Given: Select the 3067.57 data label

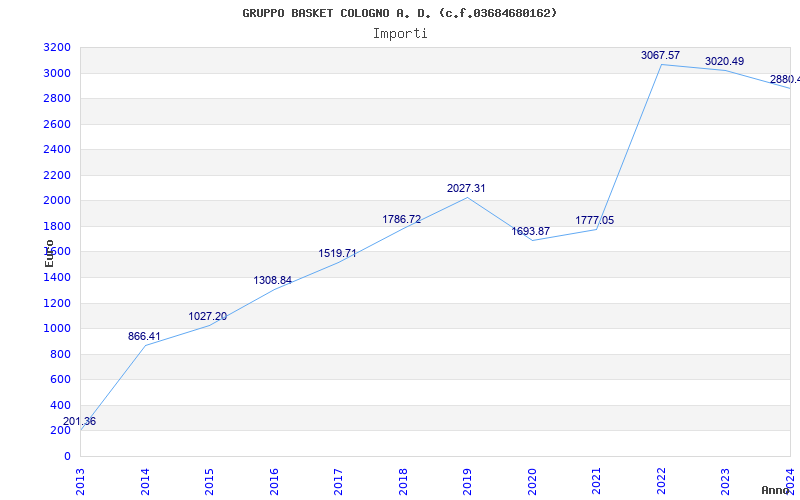Looking at the screenshot, I should tap(661, 55).
